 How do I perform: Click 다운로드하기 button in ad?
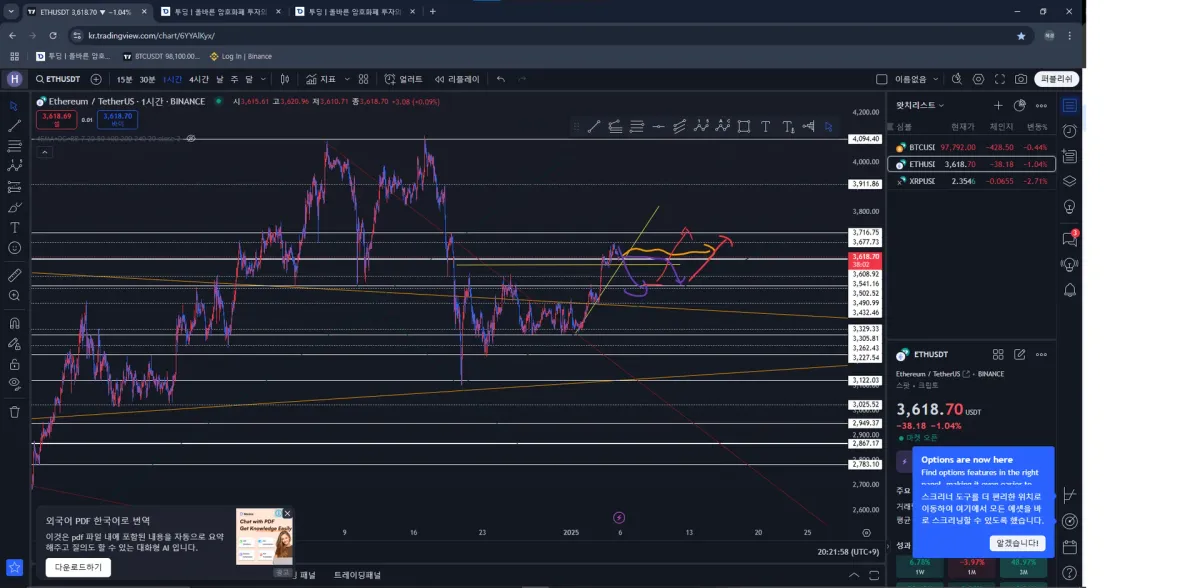(78, 567)
